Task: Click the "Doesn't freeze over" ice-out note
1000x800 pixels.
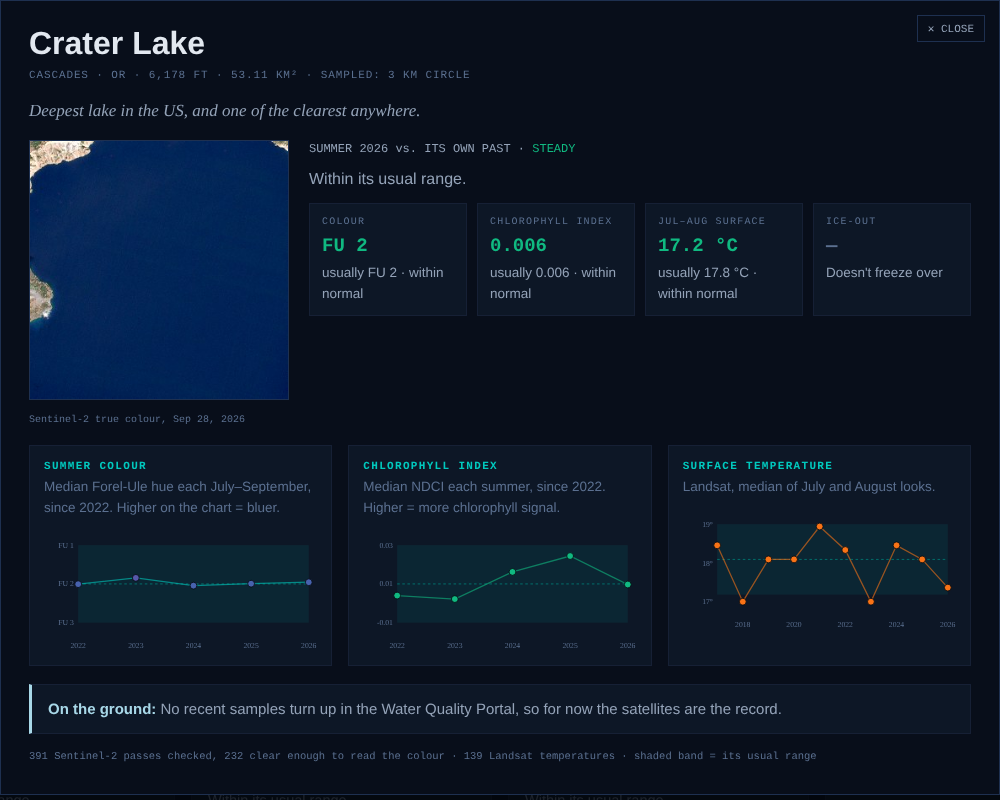Action: click(884, 272)
